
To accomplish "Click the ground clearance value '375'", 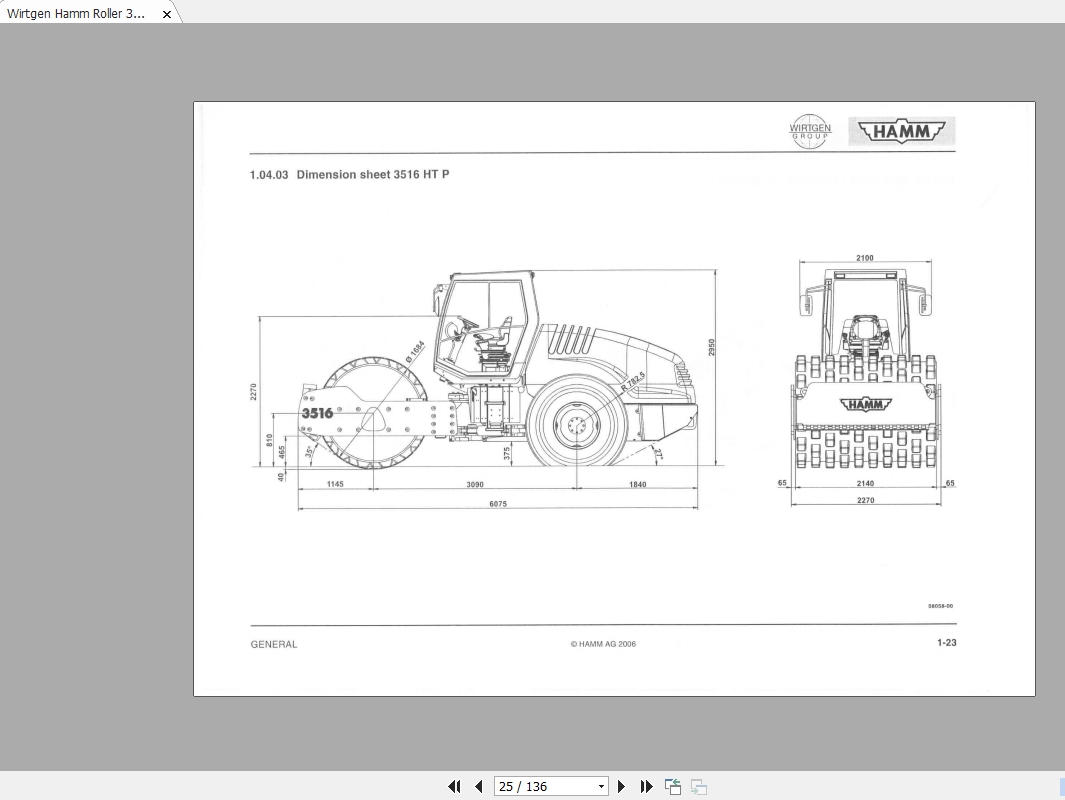I will [507, 454].
